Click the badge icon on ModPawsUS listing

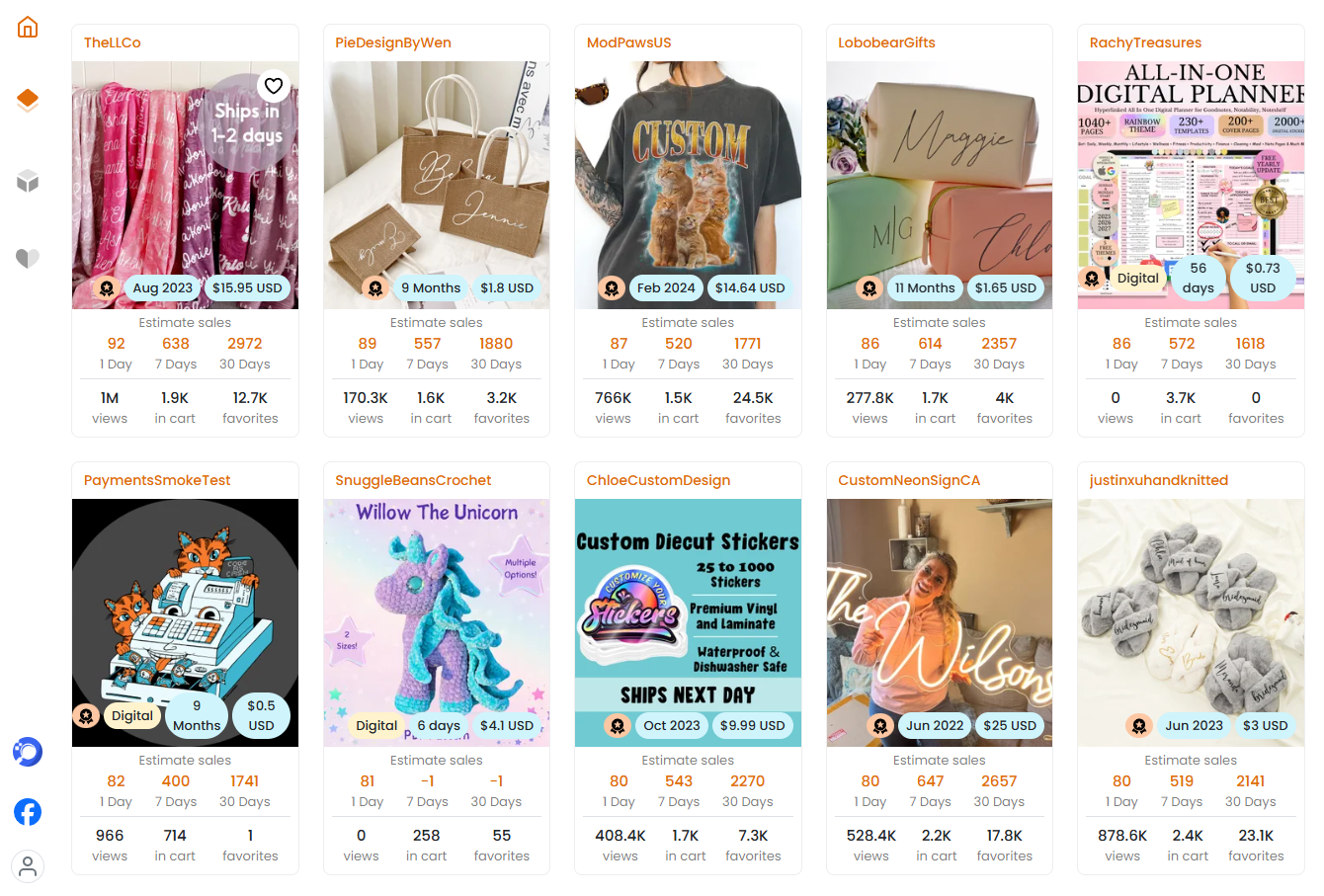tap(612, 288)
